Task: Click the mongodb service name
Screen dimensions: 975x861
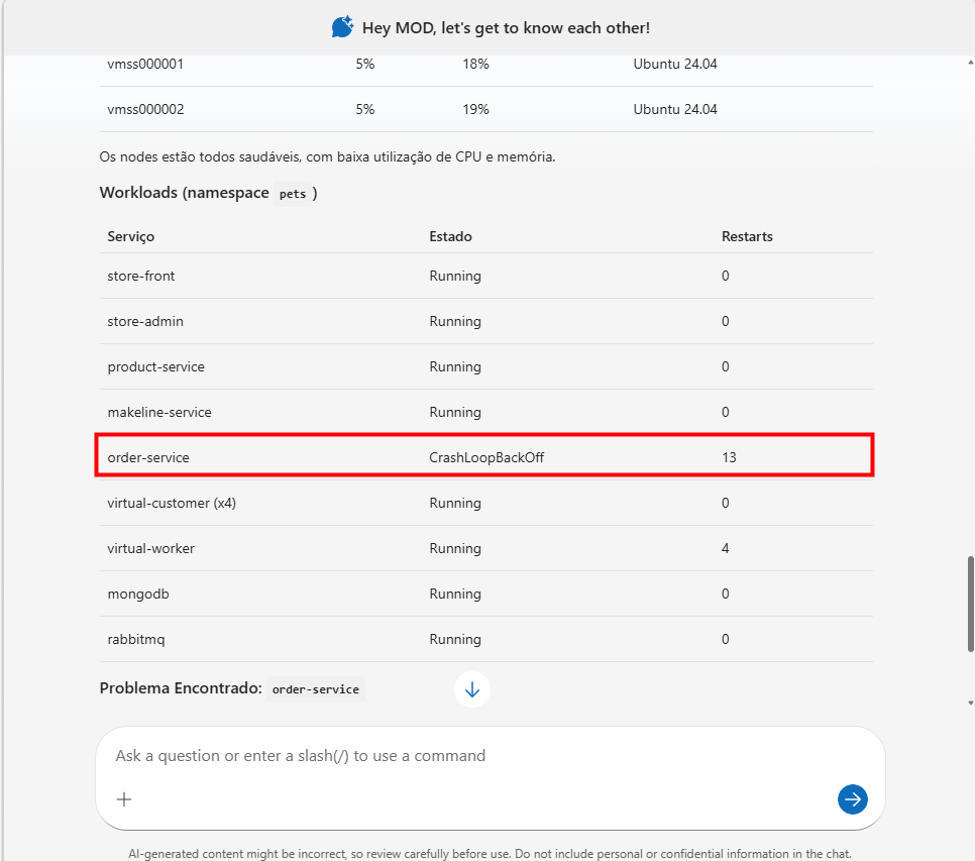Action: (138, 594)
